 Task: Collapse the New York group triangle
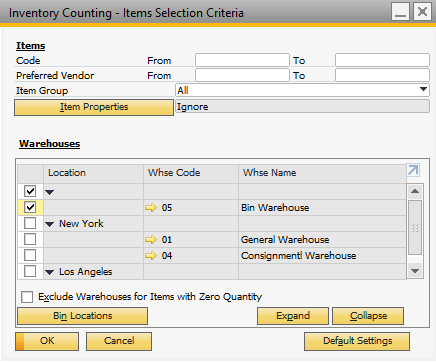pos(49,224)
